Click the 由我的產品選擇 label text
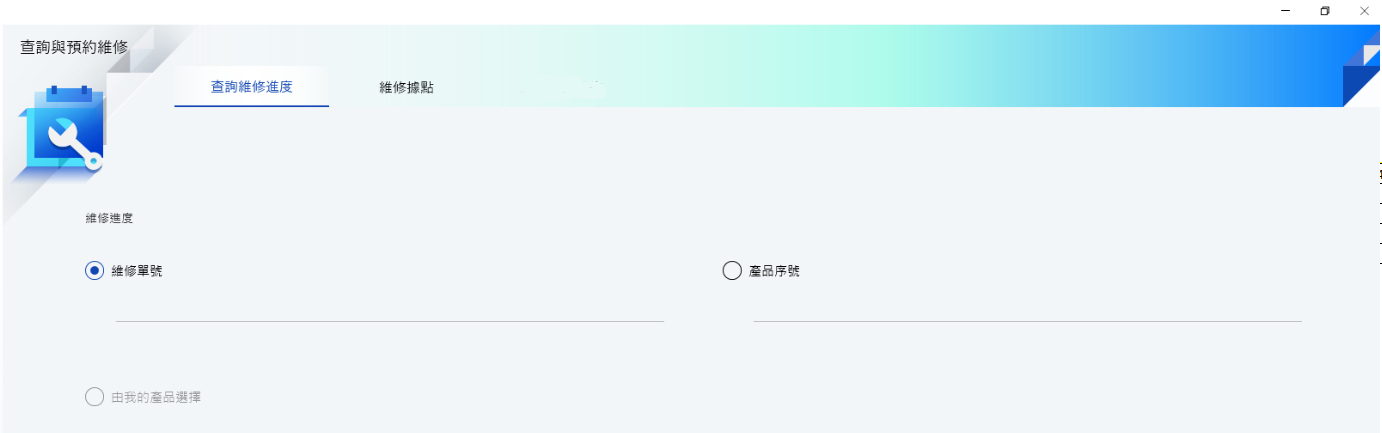1382x433 pixels. (156, 397)
